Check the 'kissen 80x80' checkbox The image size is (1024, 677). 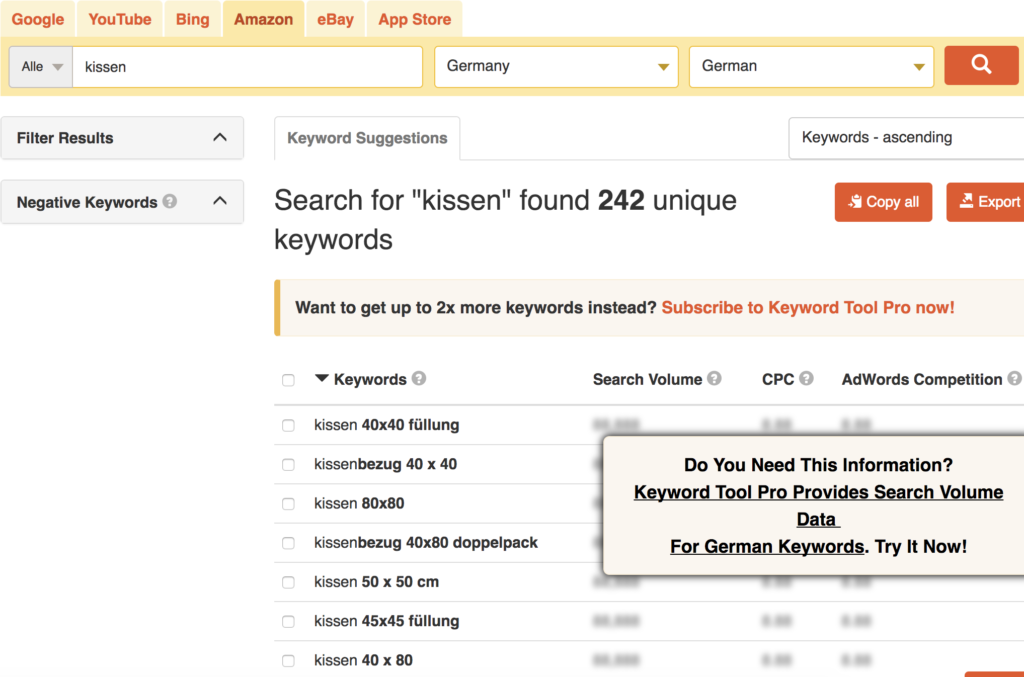click(x=288, y=504)
